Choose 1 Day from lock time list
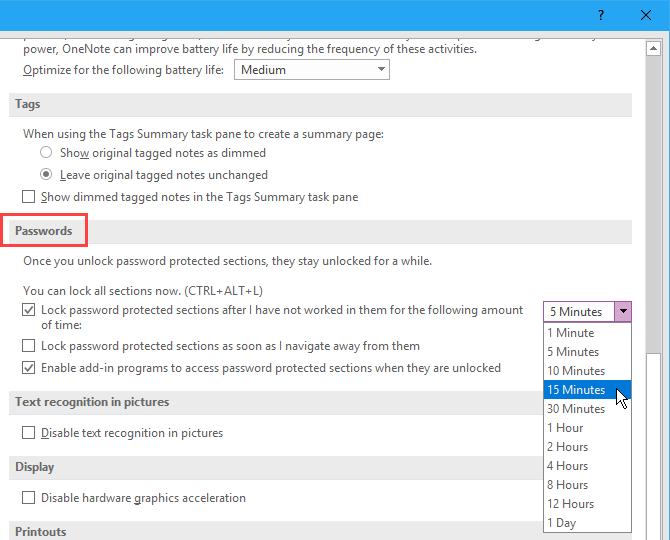Image resolution: width=670 pixels, height=540 pixels. point(587,522)
